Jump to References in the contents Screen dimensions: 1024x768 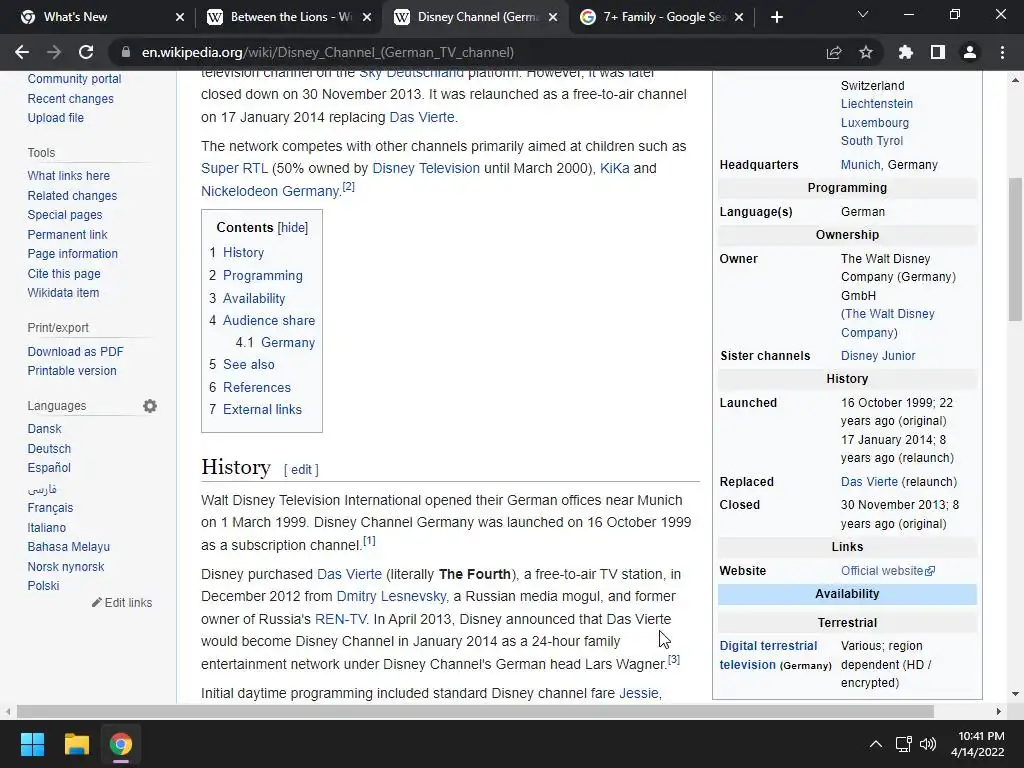tap(256, 387)
